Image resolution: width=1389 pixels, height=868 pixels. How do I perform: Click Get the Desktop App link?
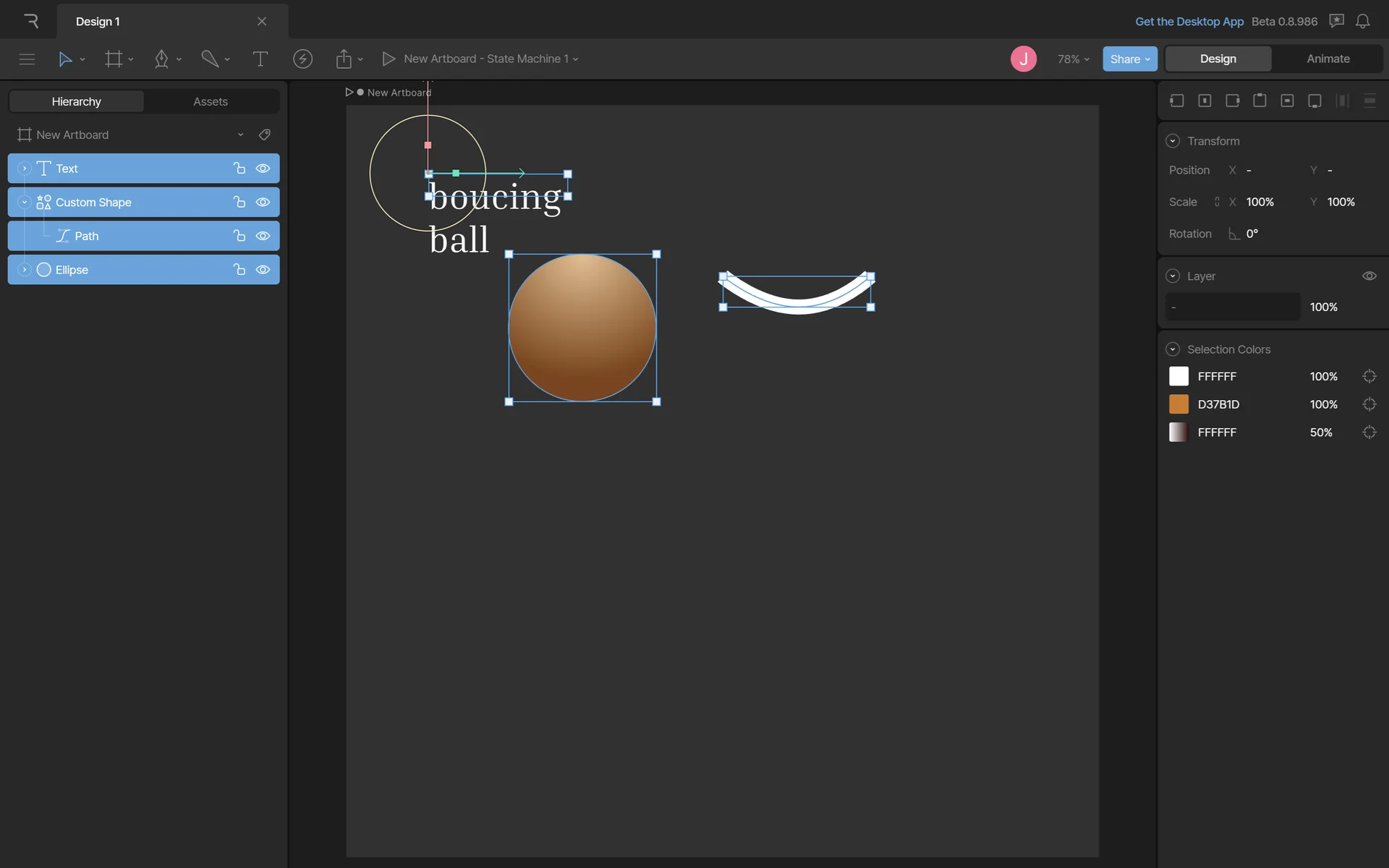[1189, 21]
